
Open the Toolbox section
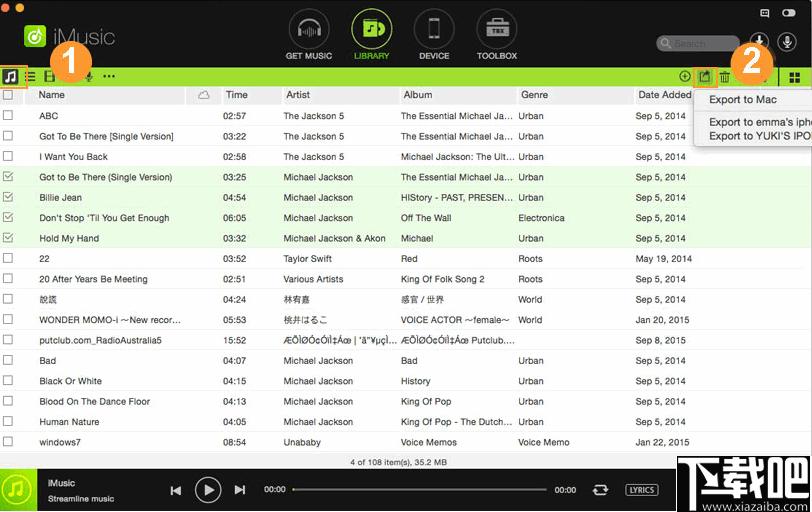(x=497, y=35)
